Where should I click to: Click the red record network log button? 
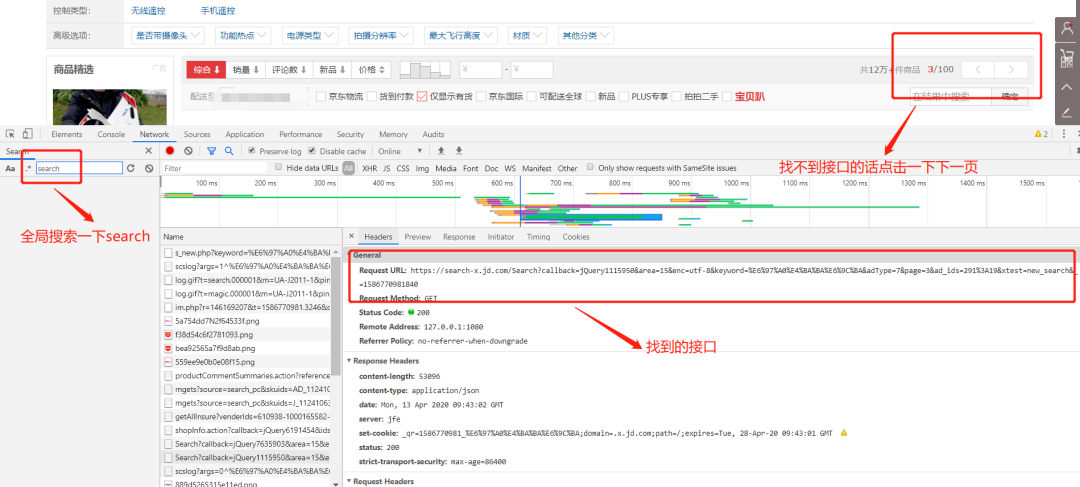click(171, 151)
